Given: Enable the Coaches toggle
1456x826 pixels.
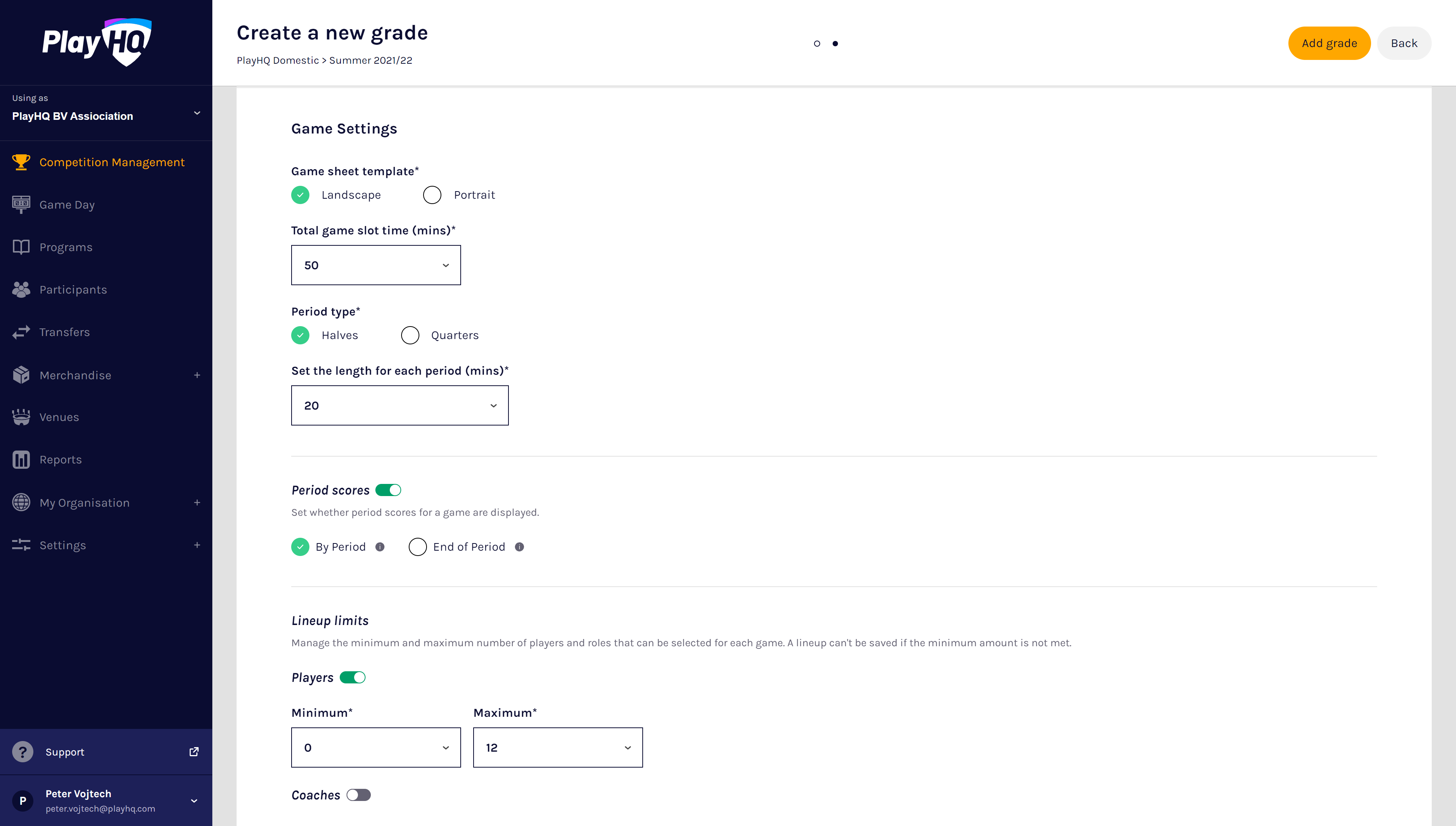Looking at the screenshot, I should [358, 795].
